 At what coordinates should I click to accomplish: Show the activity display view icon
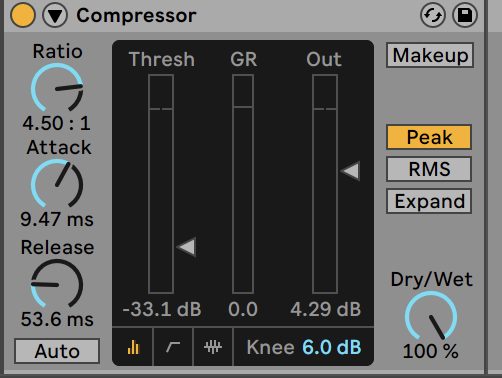[x=213, y=347]
